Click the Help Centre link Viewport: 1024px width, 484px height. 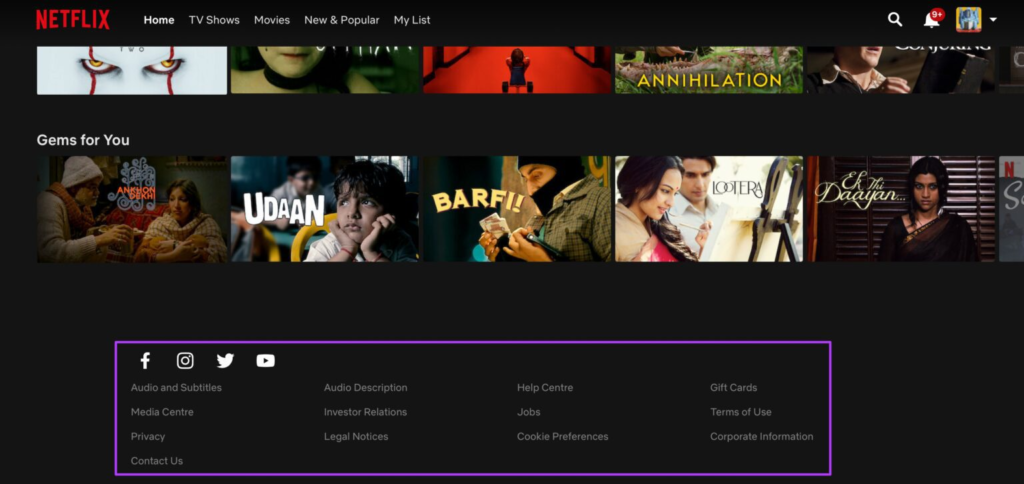click(545, 388)
